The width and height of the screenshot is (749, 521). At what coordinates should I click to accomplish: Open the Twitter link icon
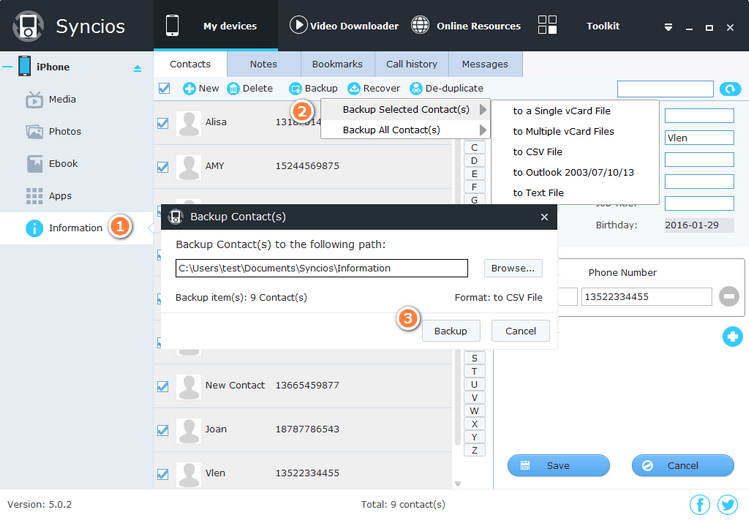[x=728, y=505]
